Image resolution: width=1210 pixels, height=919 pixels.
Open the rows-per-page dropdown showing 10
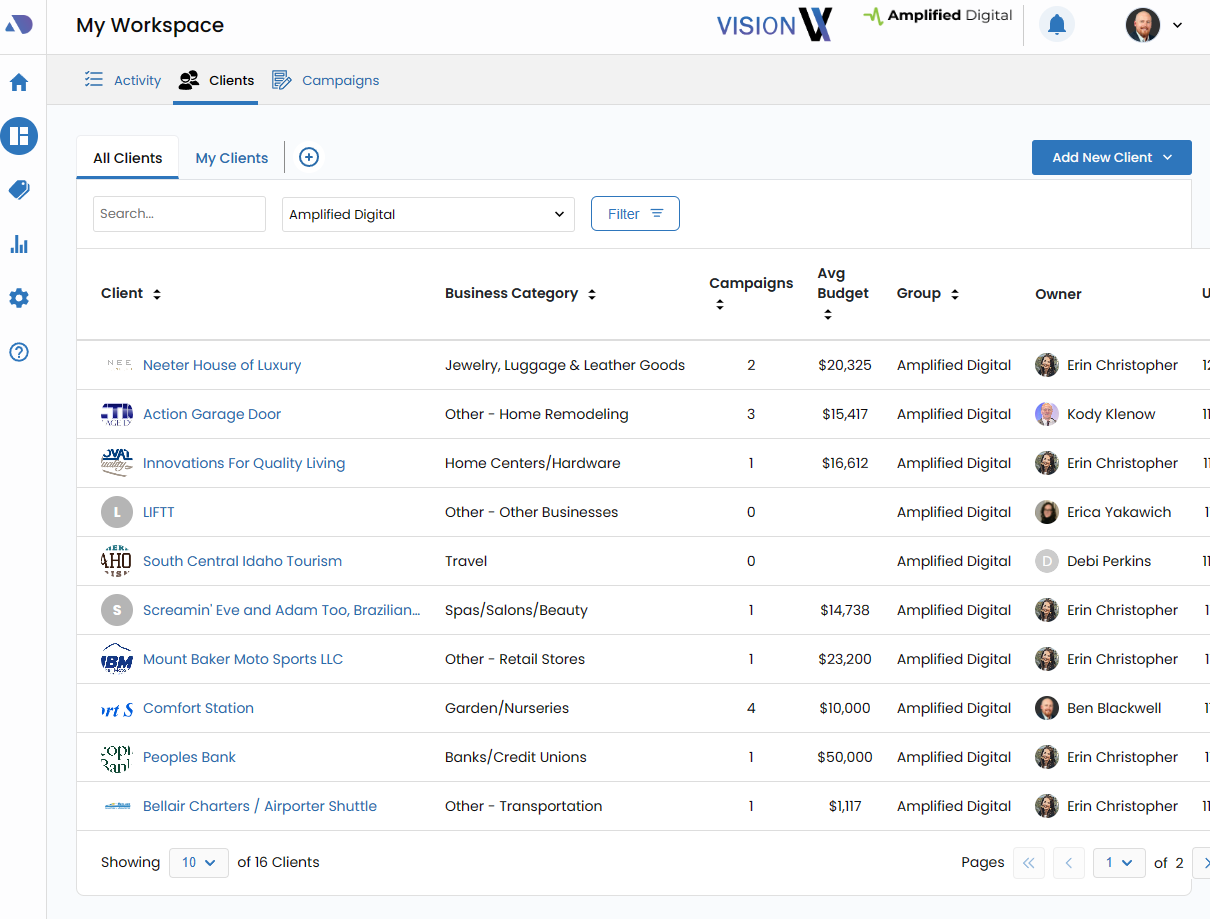point(199,862)
